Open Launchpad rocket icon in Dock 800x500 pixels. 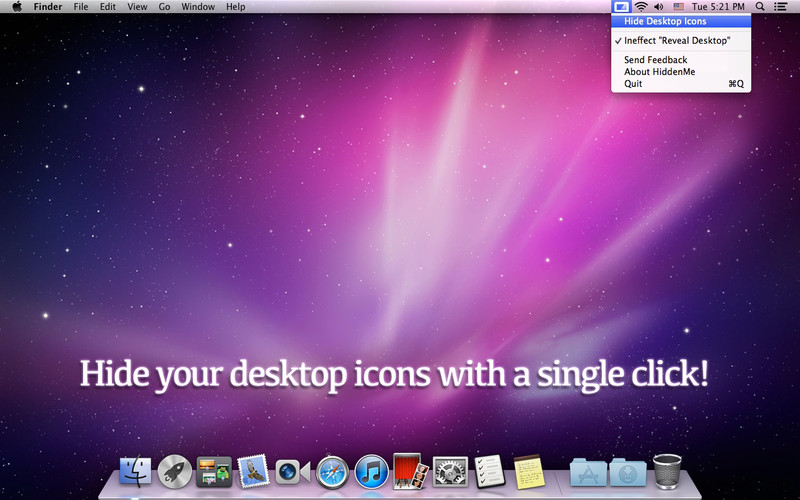174,471
